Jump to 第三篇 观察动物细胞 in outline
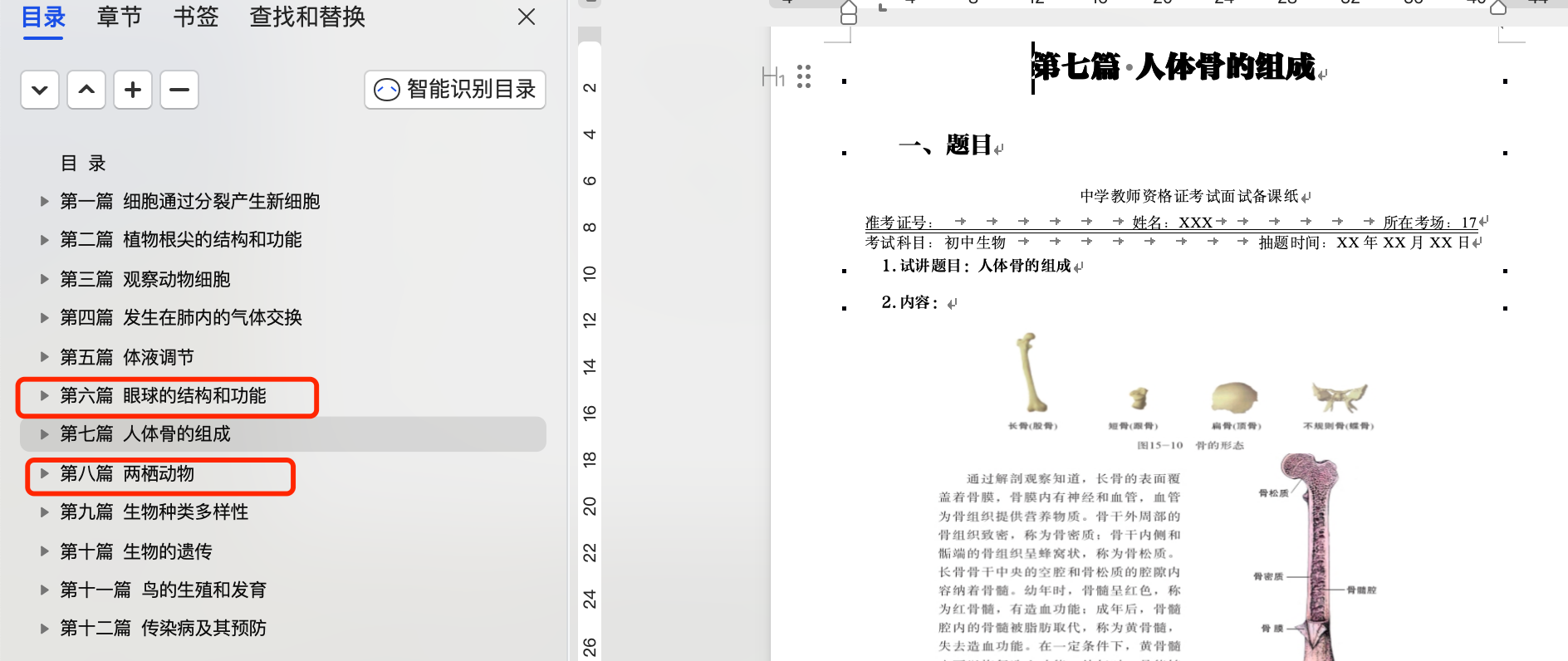Image resolution: width=1568 pixels, height=661 pixels. click(145, 279)
